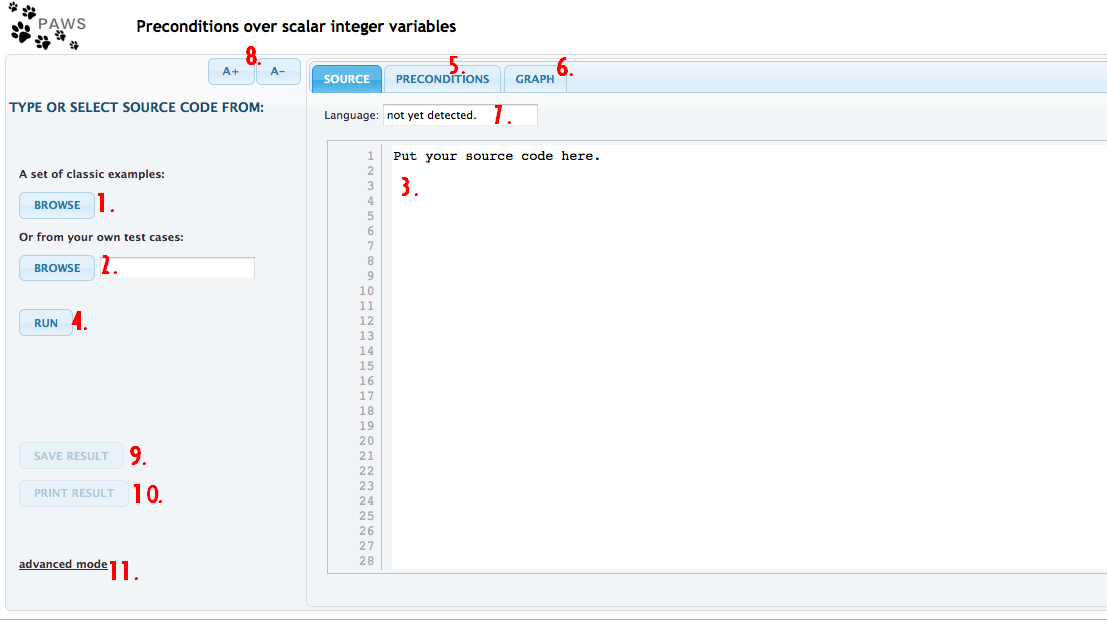Click the SAVE RESULT button

click(71, 456)
